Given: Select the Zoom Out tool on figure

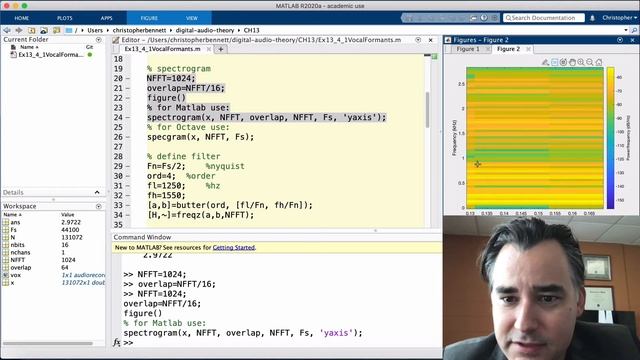Looking at the screenshot, I should point(590,62).
